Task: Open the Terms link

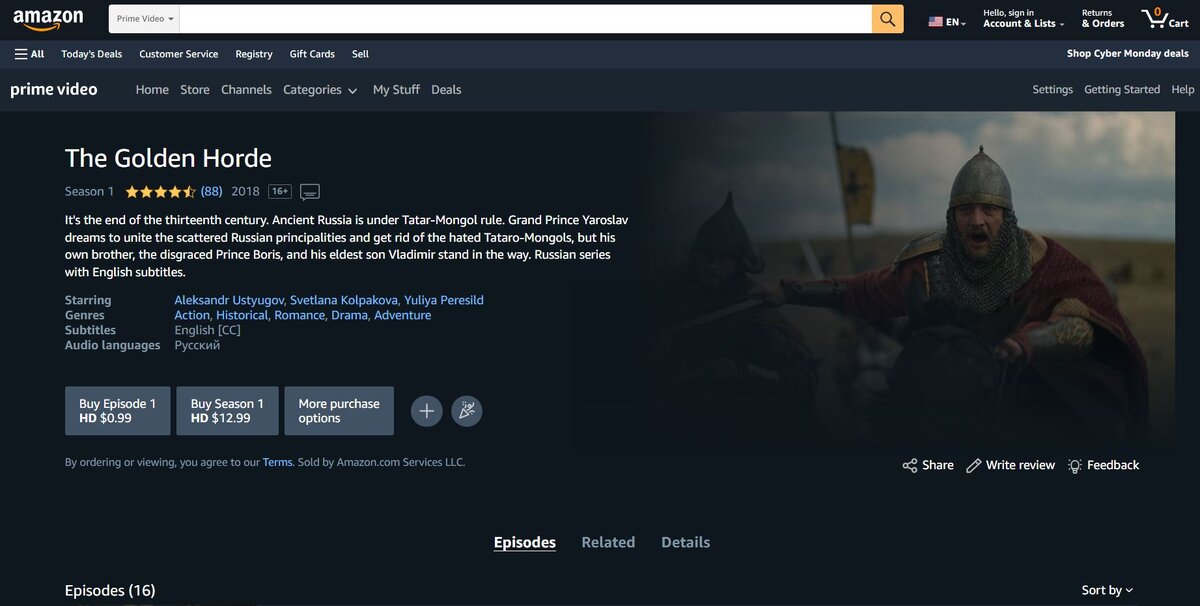Action: [277, 463]
